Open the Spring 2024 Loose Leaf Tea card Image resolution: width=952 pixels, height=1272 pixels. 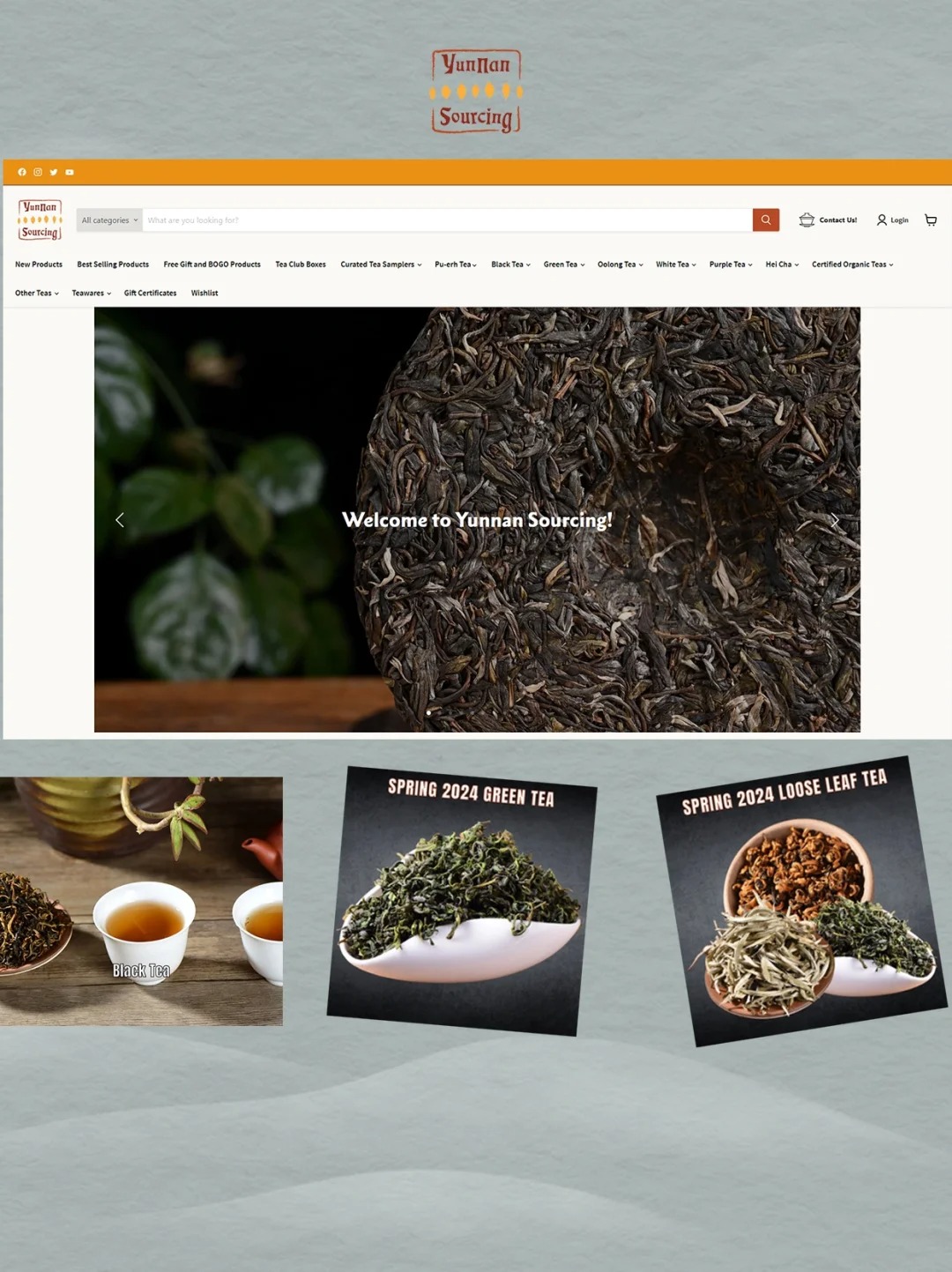point(802,901)
